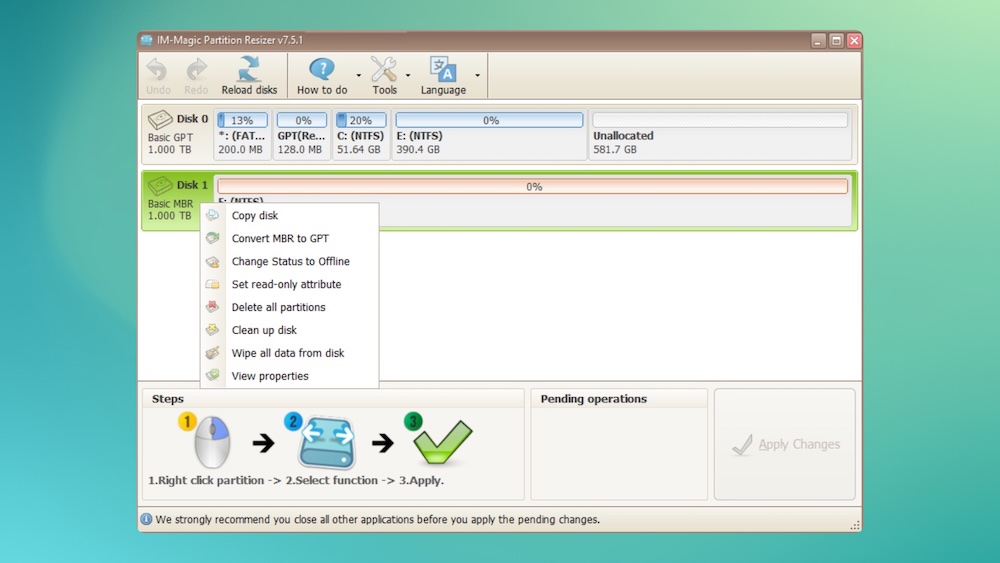This screenshot has height=563, width=1000.
Task: Select the E: (NTFS) 390.4 GB partition
Action: (x=489, y=135)
